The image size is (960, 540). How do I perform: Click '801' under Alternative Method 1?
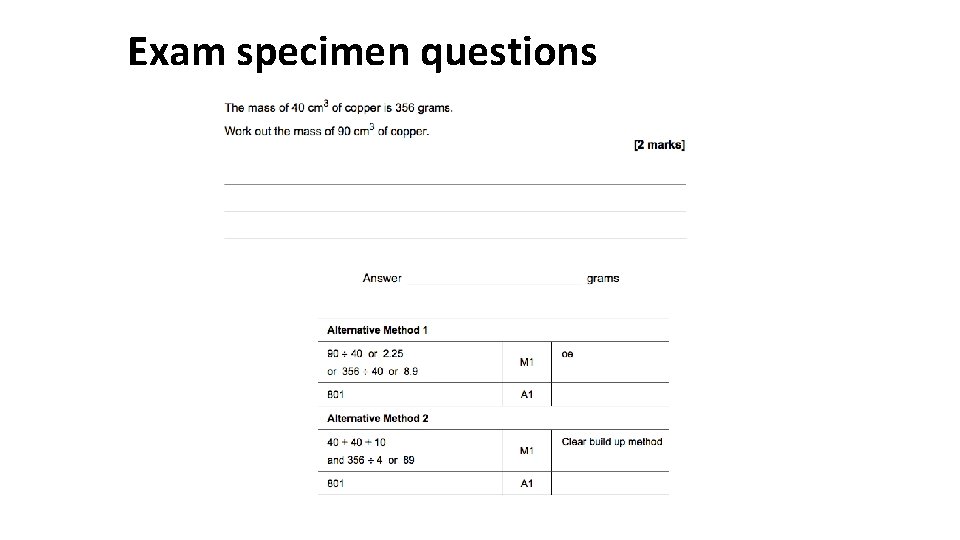[337, 395]
